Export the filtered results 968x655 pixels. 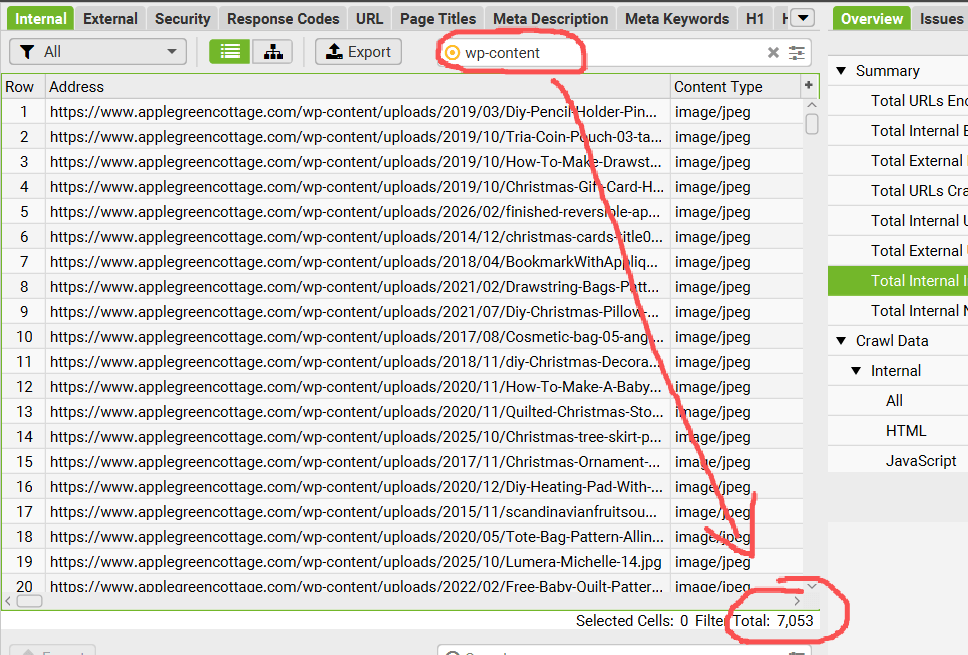(x=359, y=52)
